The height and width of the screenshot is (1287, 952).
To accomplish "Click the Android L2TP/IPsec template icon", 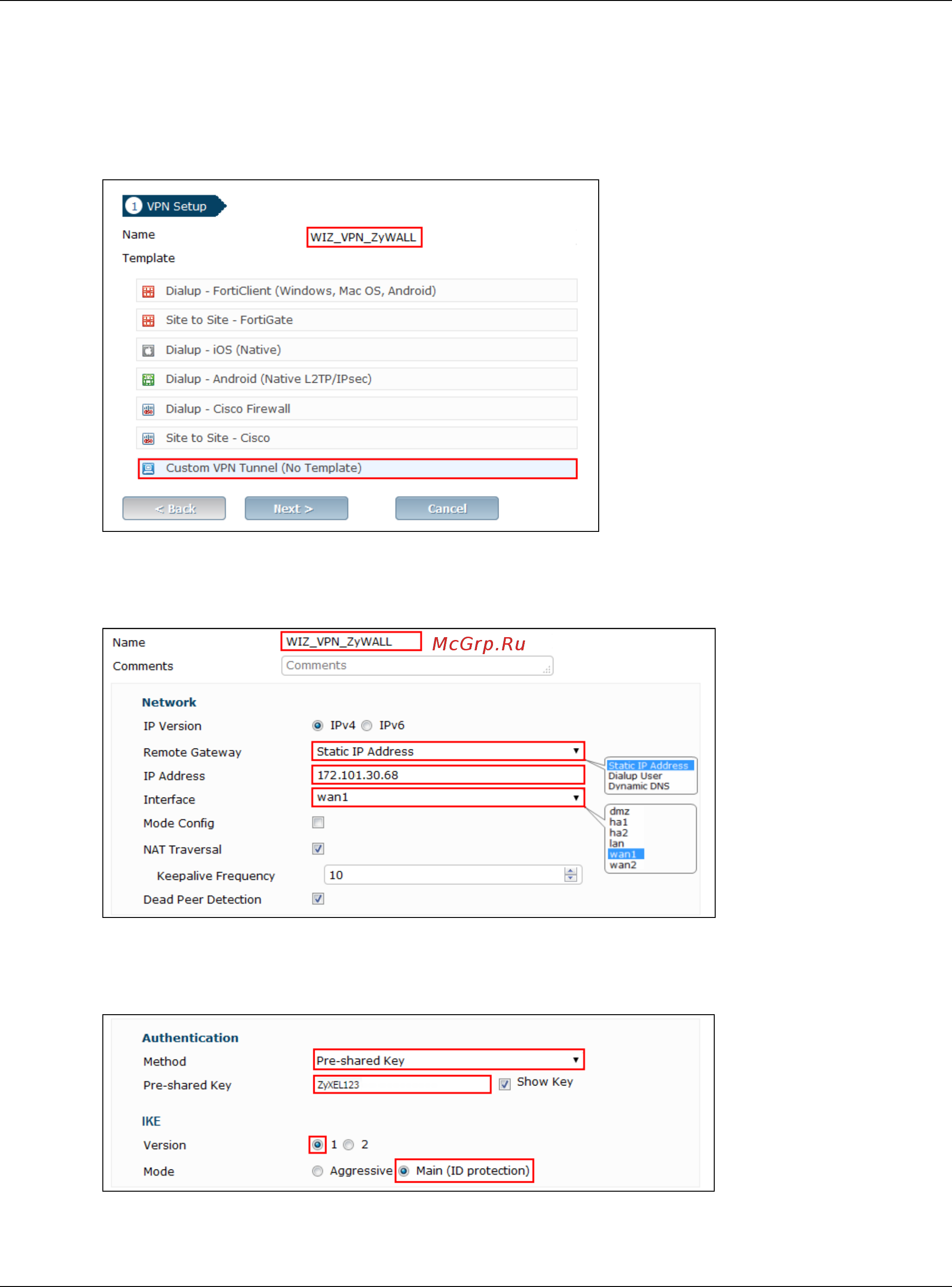I will [x=148, y=379].
